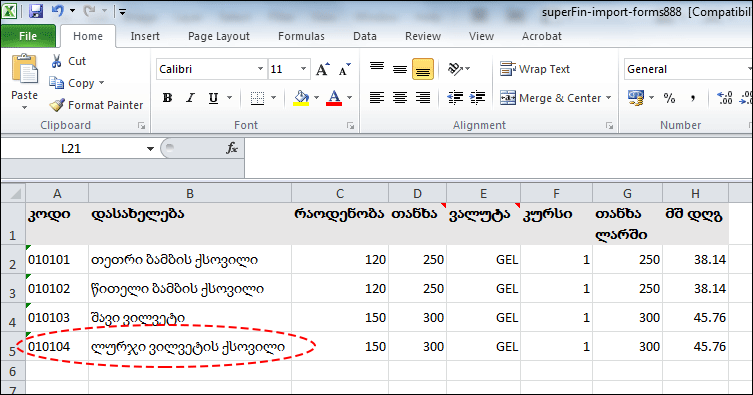The height and width of the screenshot is (395, 753).
Task: Click the Insert Function fx icon
Action: (x=232, y=148)
